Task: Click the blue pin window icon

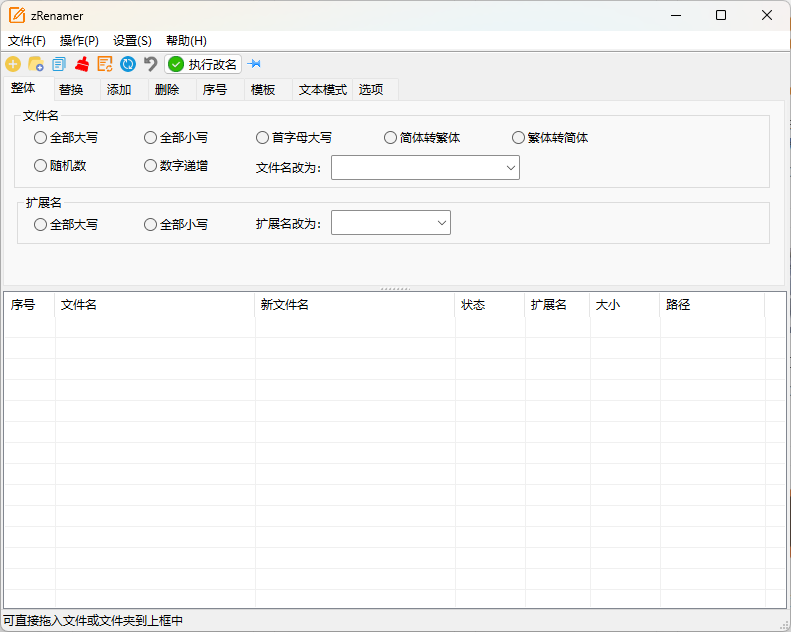Action: pyautogui.click(x=254, y=64)
